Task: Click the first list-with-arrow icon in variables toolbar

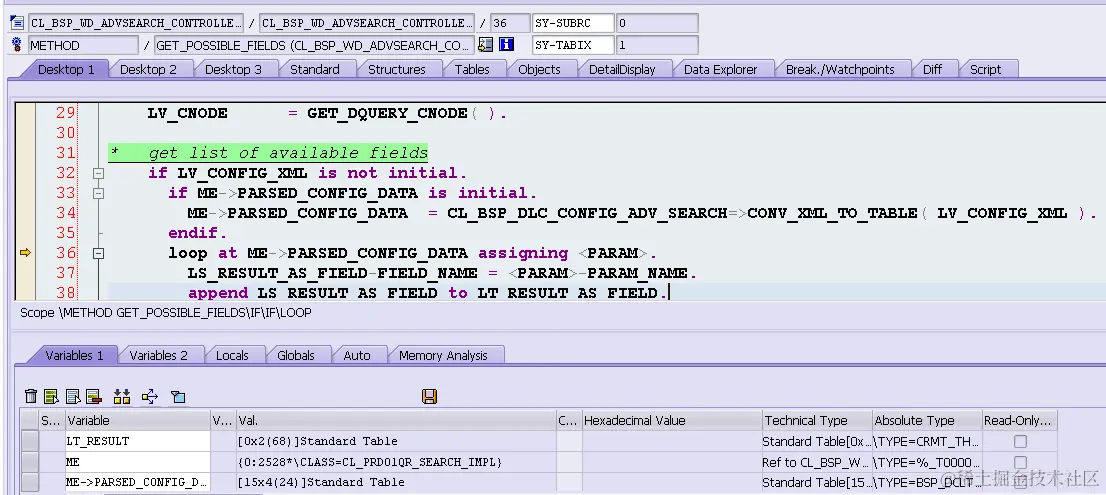Action: 51,396
